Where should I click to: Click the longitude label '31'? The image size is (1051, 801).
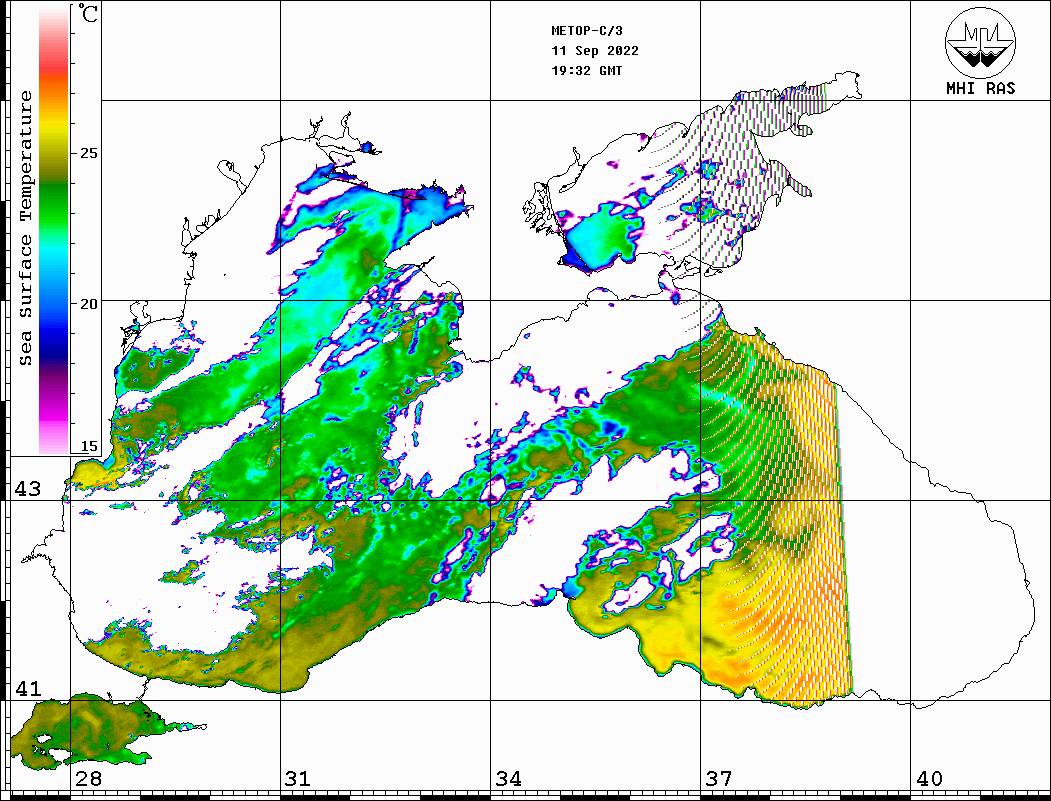coord(298,778)
